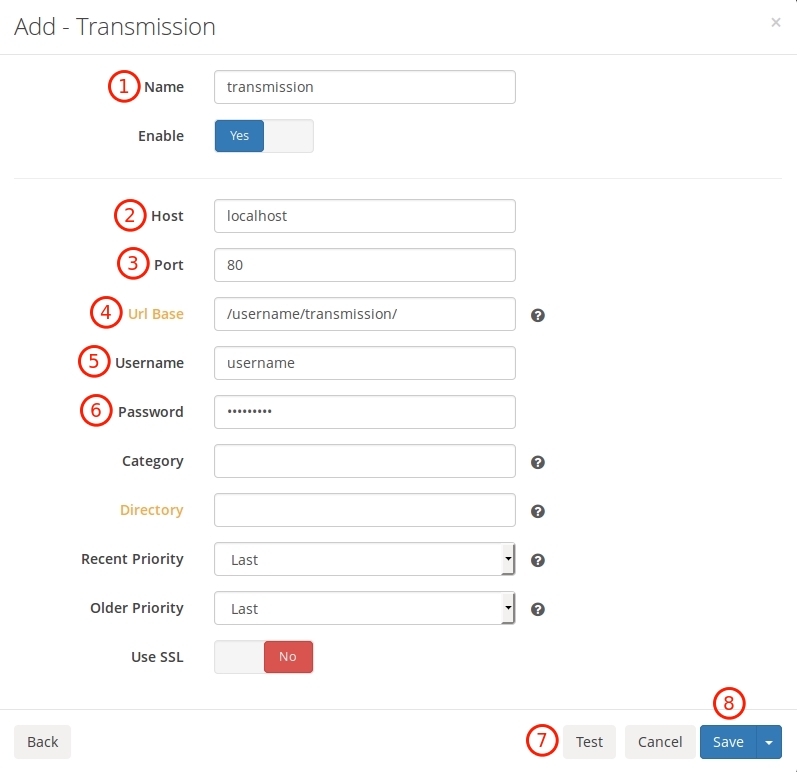Viewport: 797px width, 772px height.
Task: Select the Username input field
Action: [x=364, y=363]
